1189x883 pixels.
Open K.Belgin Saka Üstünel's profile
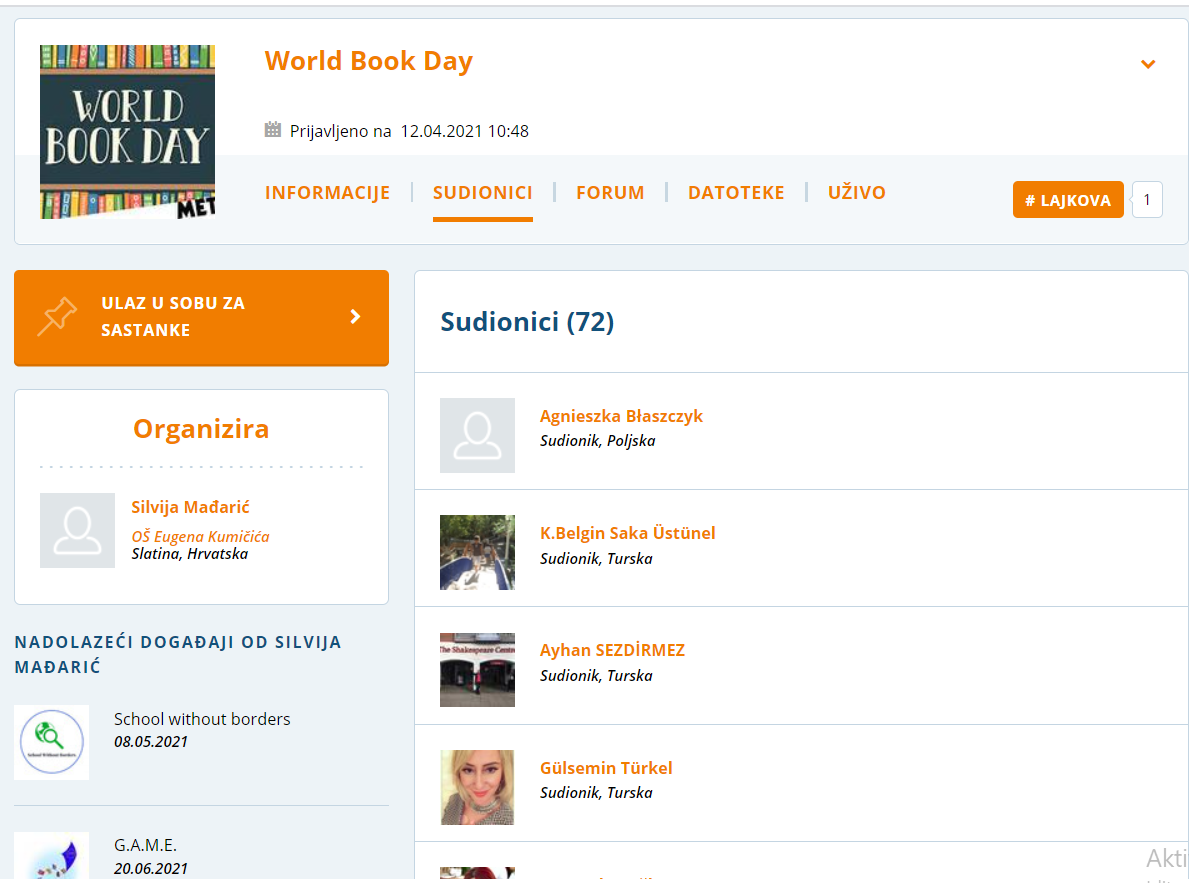[x=628, y=533]
